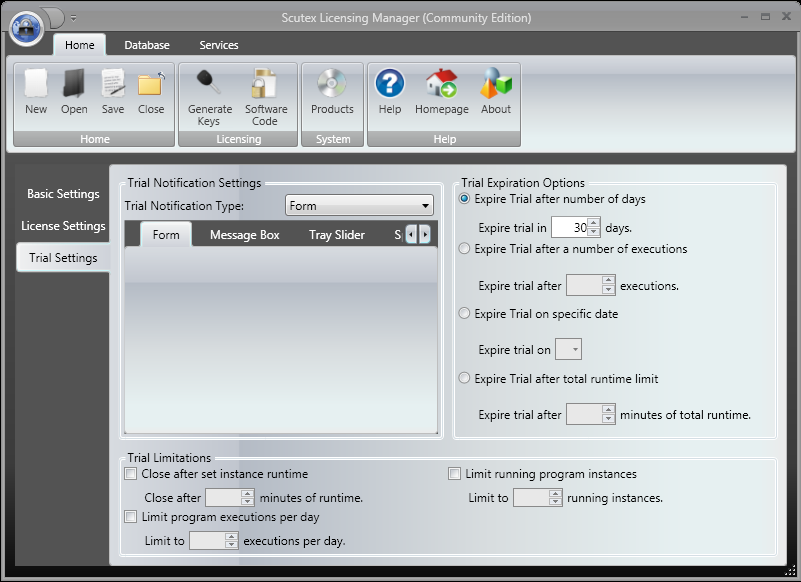This screenshot has height=582, width=801.
Task: Click the window resize grip corner
Action: (791, 571)
